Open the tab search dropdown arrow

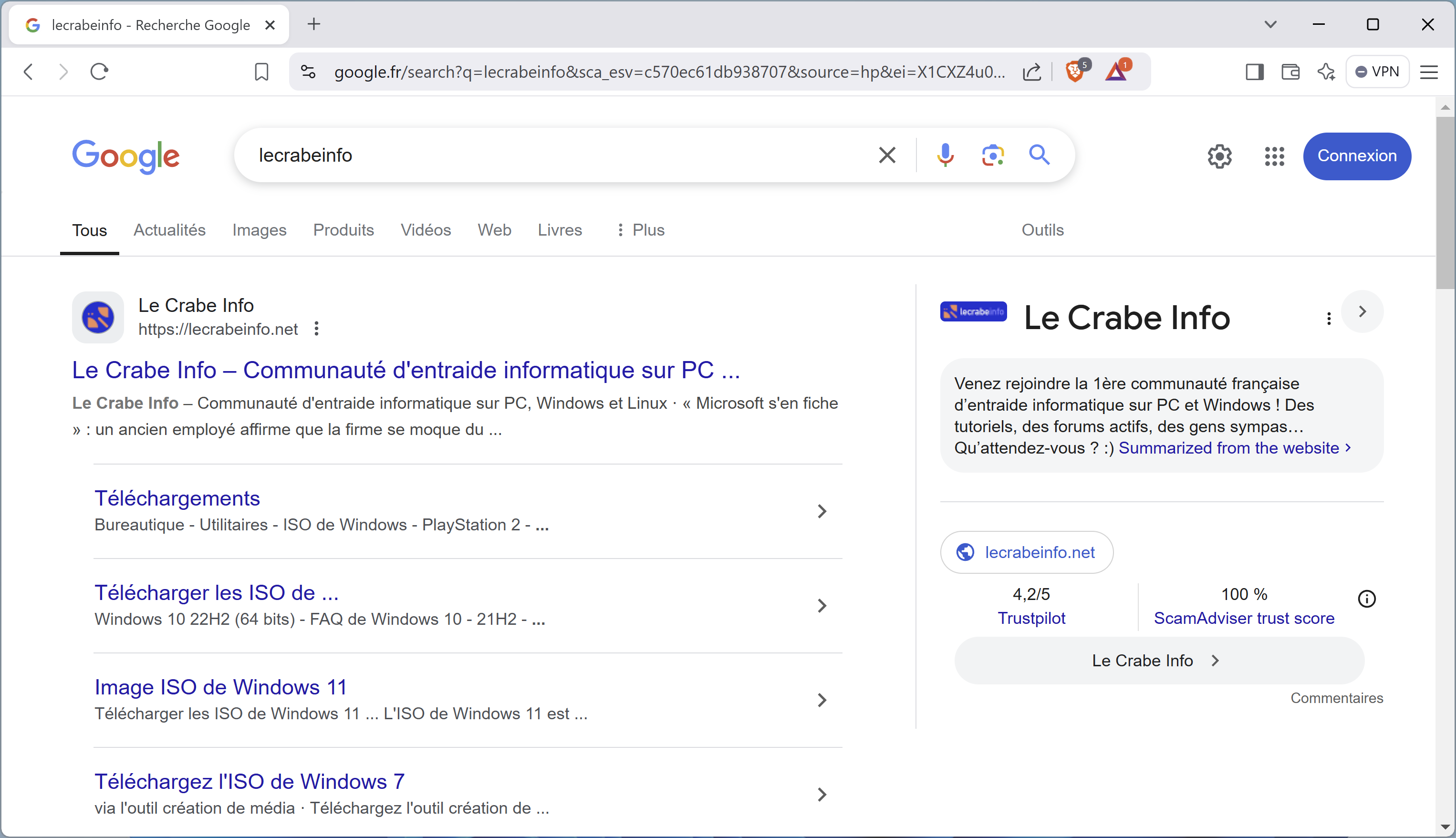[1270, 25]
